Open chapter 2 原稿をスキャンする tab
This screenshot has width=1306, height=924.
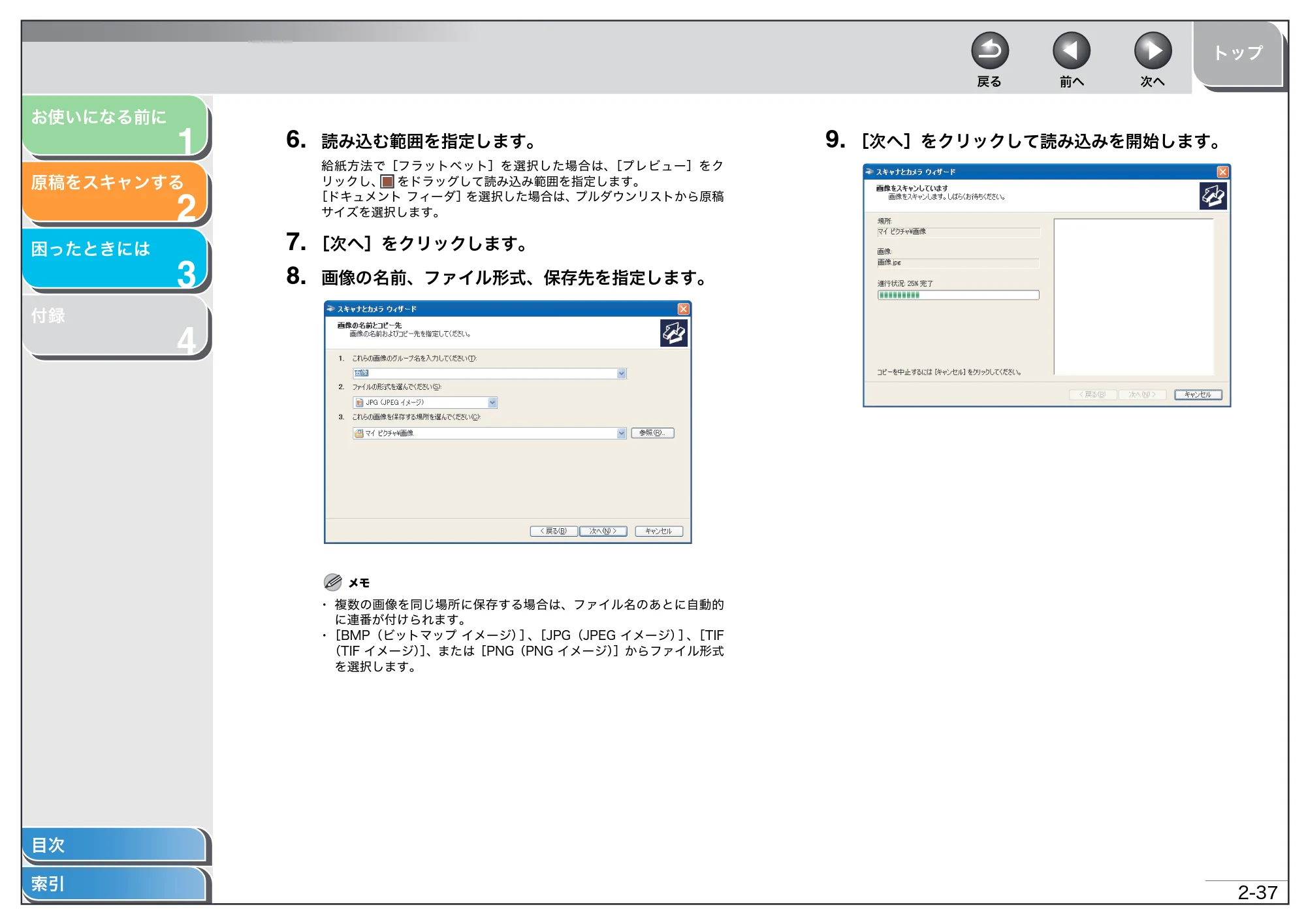[x=115, y=192]
